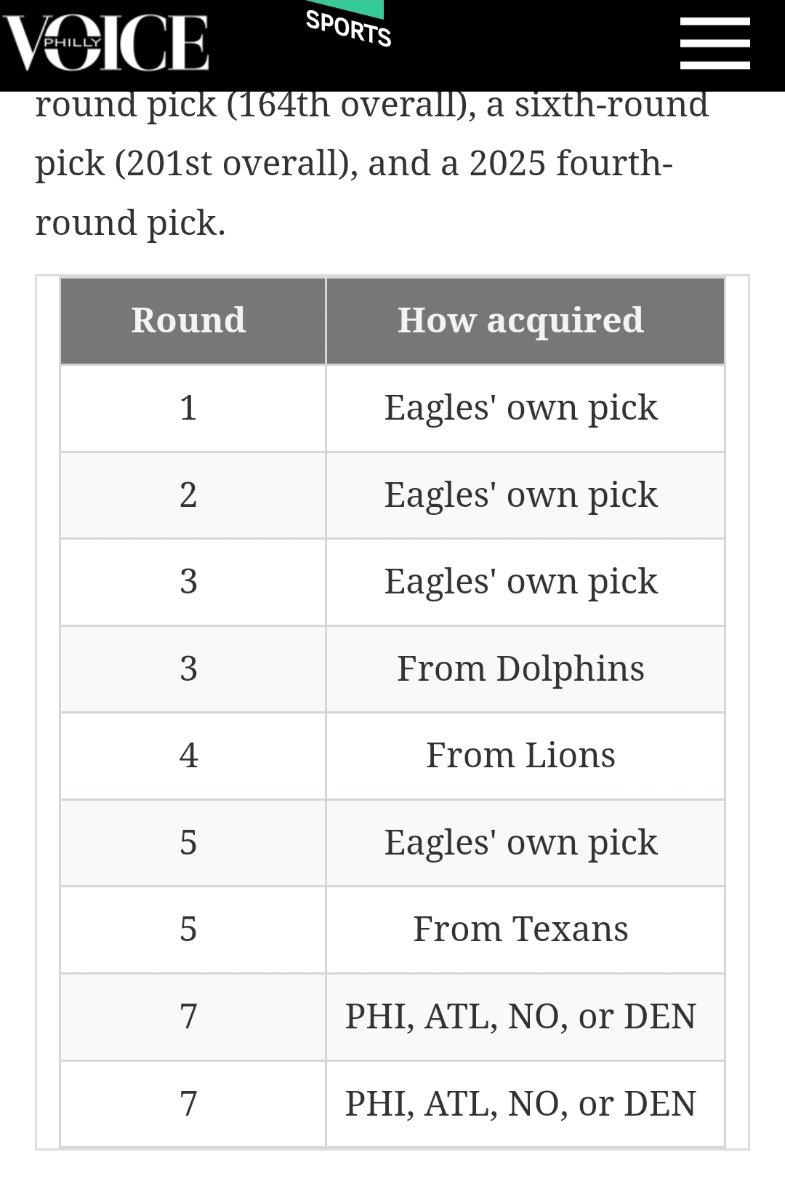785x1200 pixels.
Task: Open the Sports section tab
Action: 348,26
